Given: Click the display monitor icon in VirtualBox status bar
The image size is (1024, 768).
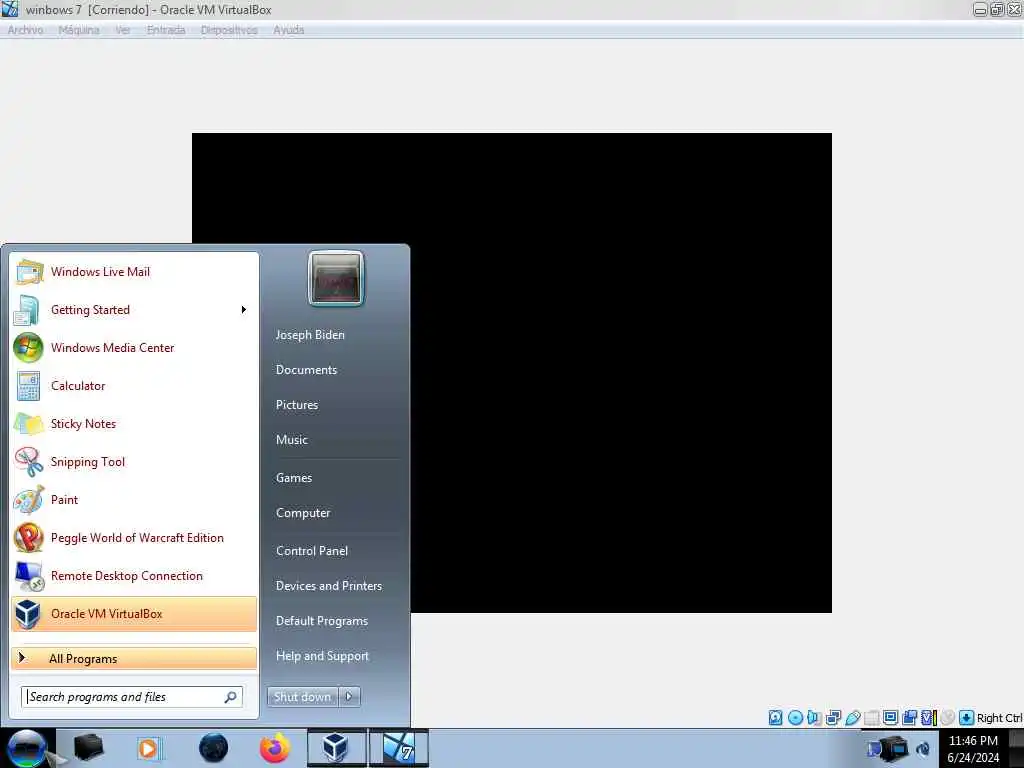Looking at the screenshot, I should click(890, 718).
